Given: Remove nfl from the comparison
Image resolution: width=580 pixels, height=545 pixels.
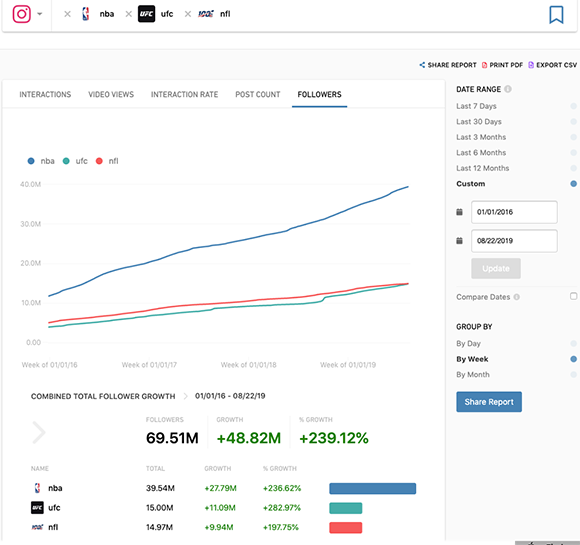Looking at the screenshot, I should point(188,14).
